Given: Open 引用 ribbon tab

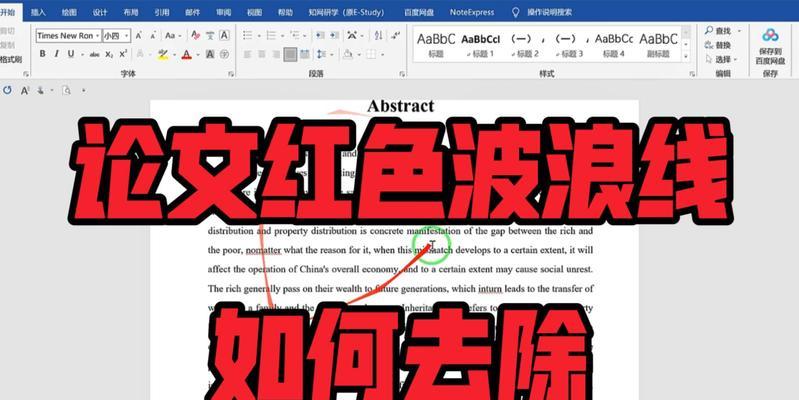Looking at the screenshot, I should 162,12.
